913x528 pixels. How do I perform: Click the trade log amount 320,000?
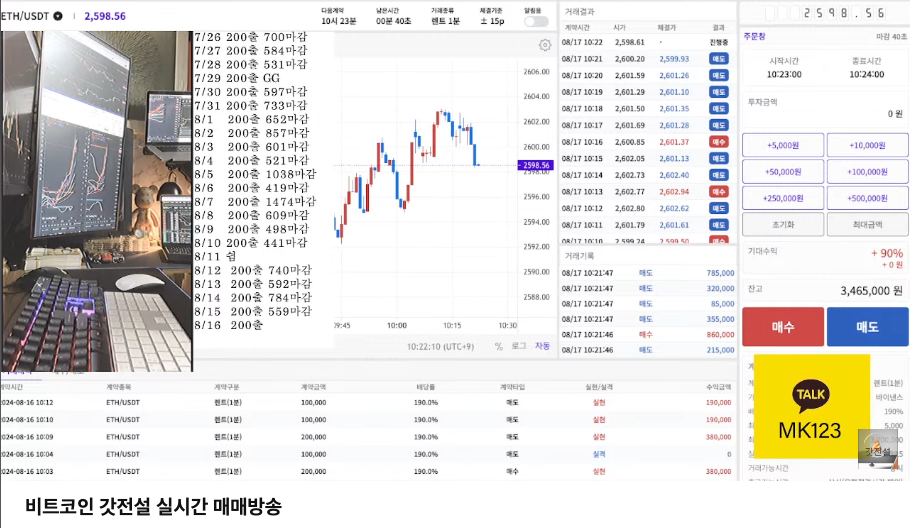pyautogui.click(x=720, y=288)
